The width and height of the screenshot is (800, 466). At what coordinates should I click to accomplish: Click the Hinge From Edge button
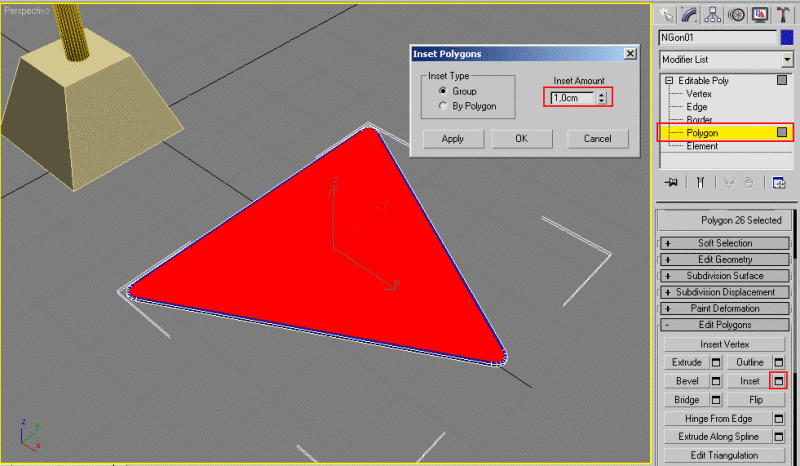[718, 419]
